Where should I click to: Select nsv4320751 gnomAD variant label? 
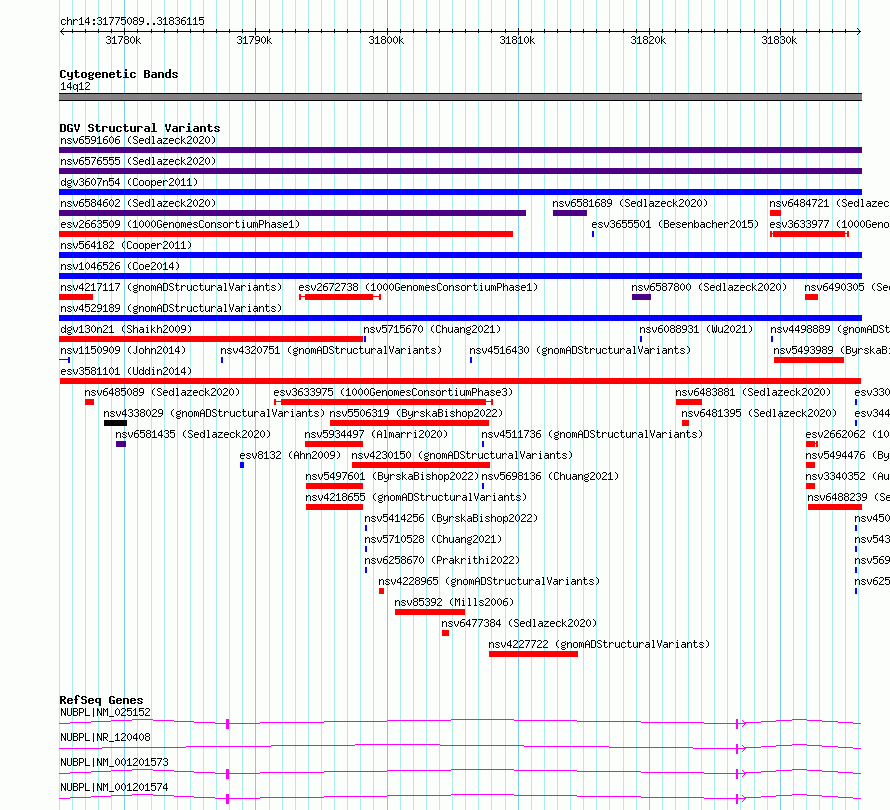coord(331,350)
